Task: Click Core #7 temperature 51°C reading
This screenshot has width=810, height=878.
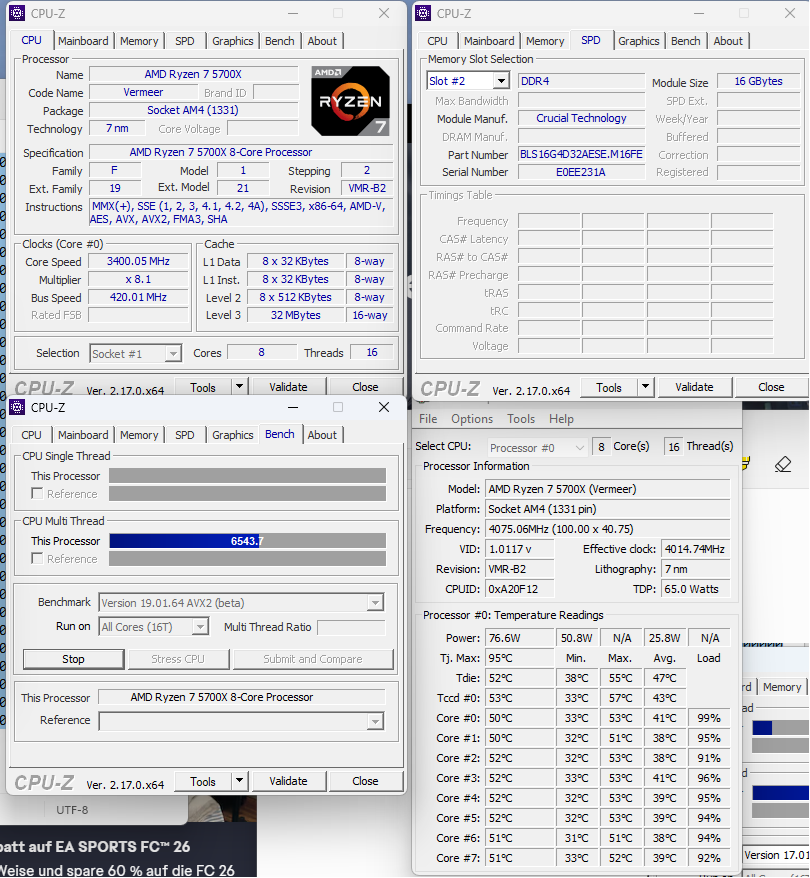Action: (519, 858)
